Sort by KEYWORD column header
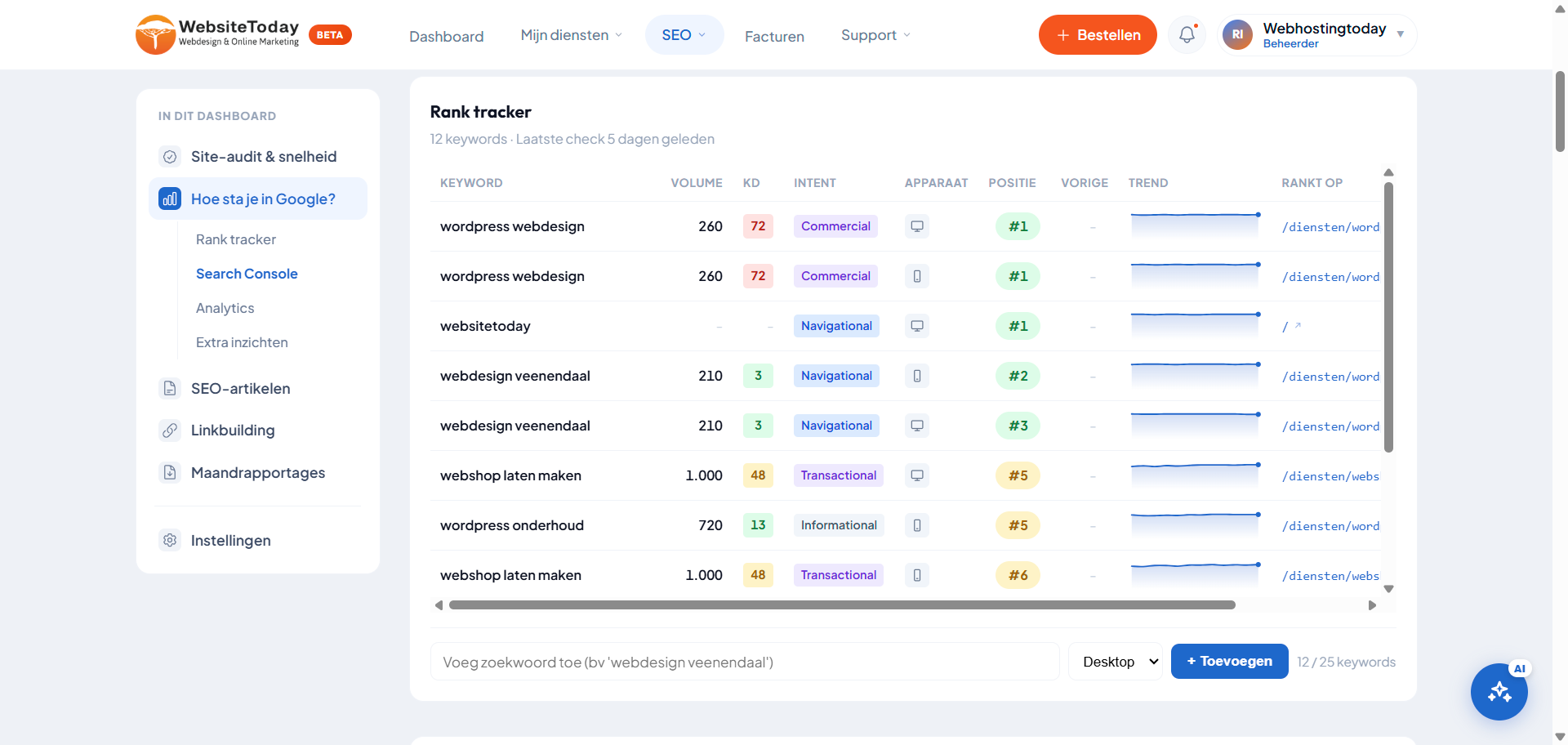 coord(471,183)
